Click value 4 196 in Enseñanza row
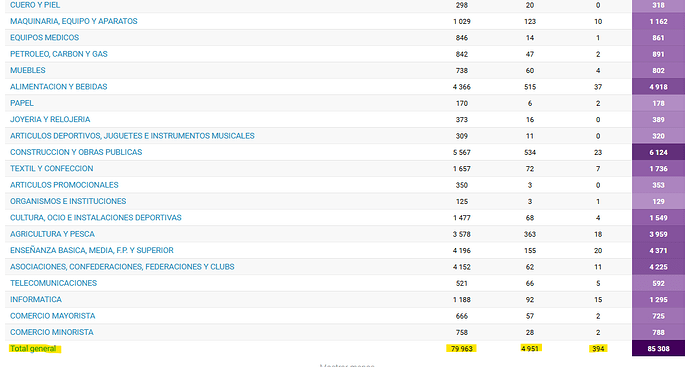This screenshot has width=690, height=367. tap(462, 250)
